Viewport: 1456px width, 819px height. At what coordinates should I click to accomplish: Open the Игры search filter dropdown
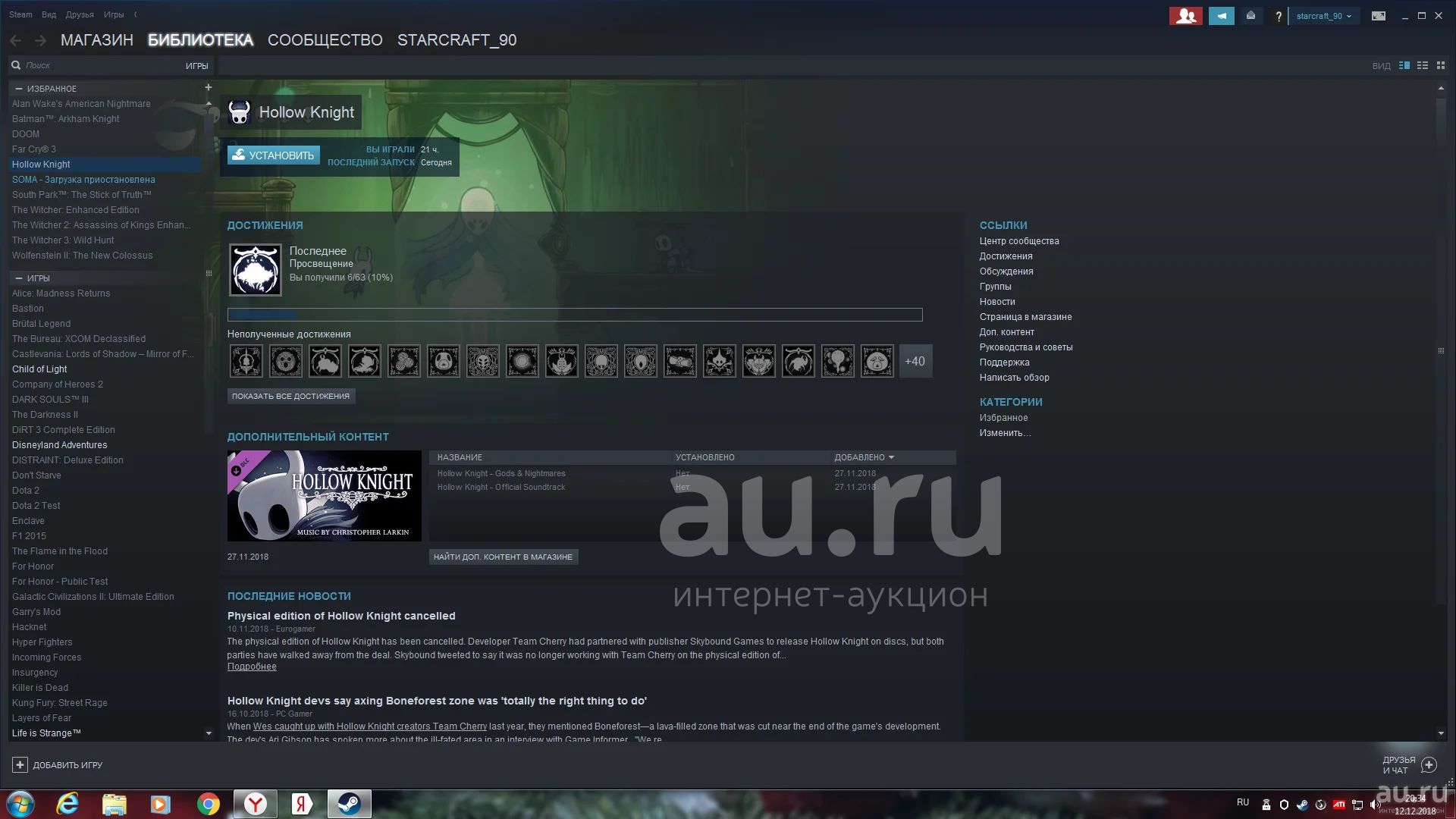pyautogui.click(x=196, y=66)
